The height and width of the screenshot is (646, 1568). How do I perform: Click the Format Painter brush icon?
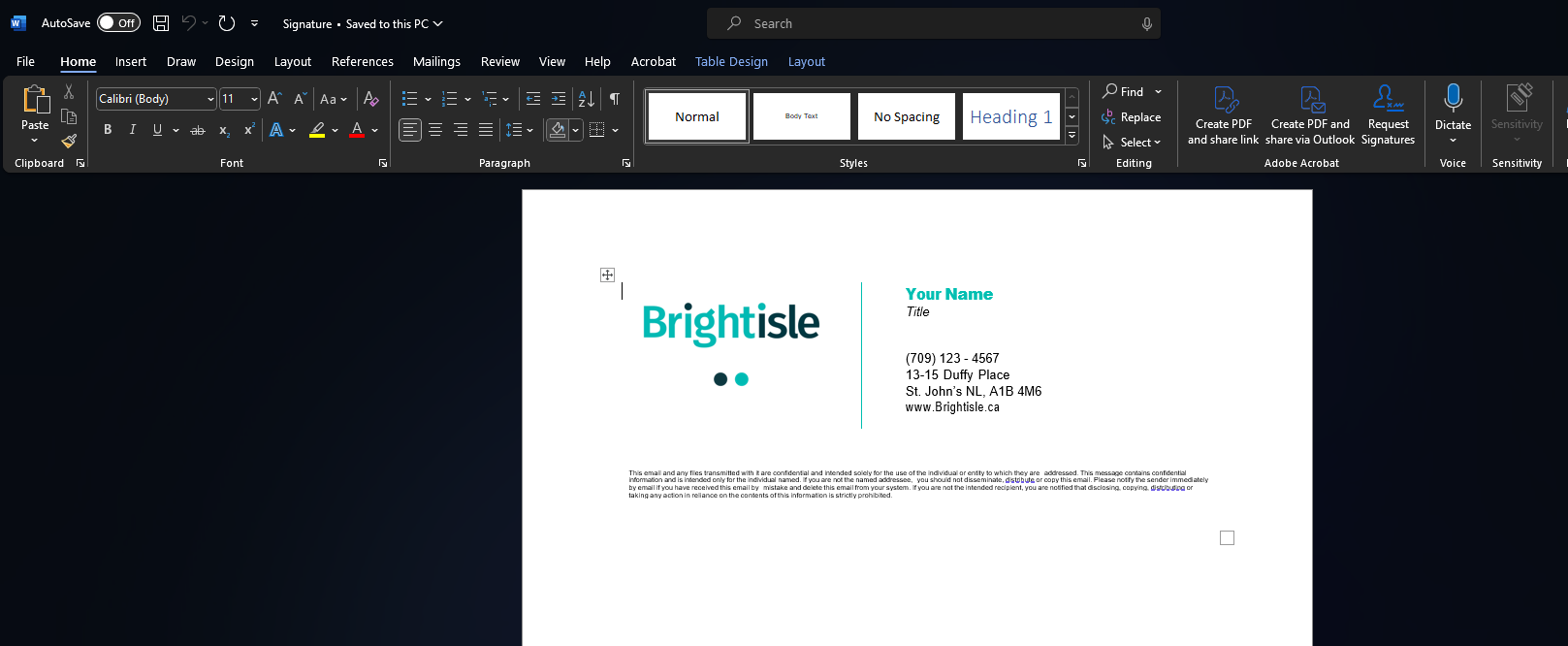pos(69,141)
